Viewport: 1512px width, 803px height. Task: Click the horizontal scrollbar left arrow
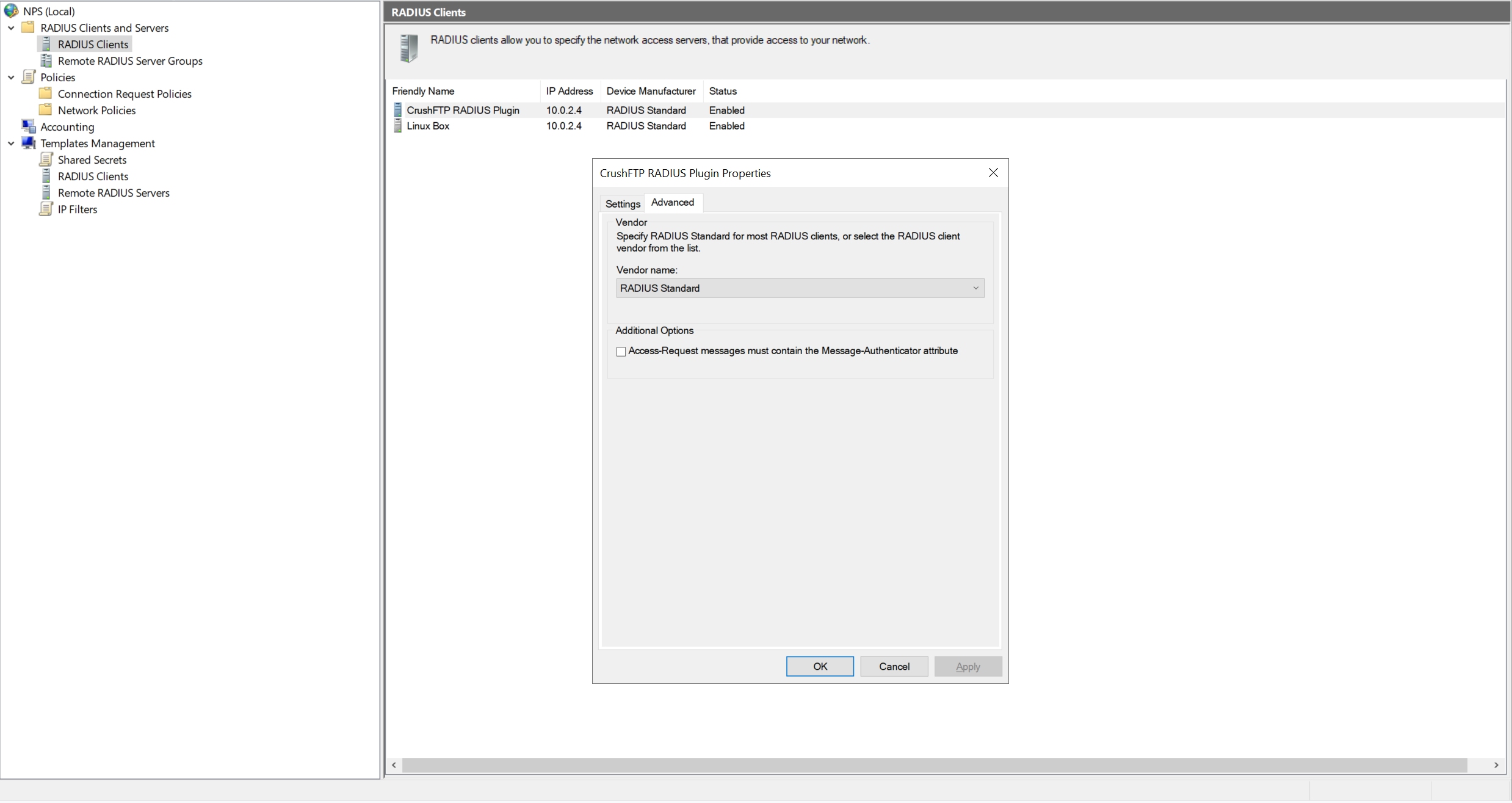394,765
